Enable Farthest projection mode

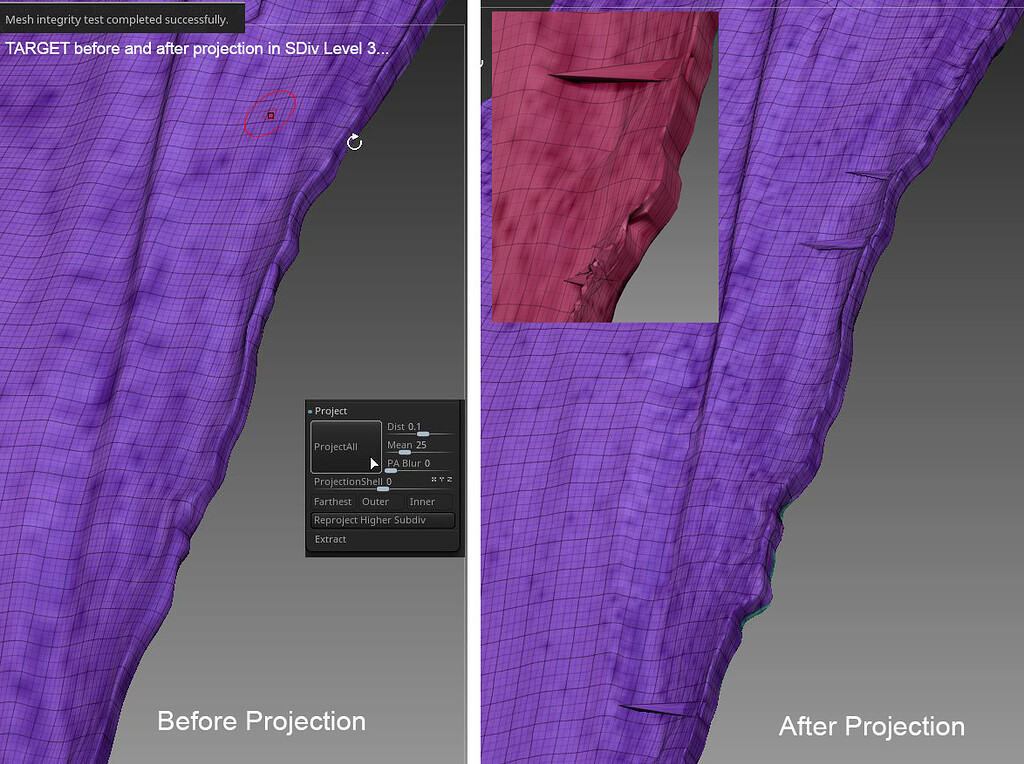click(333, 502)
